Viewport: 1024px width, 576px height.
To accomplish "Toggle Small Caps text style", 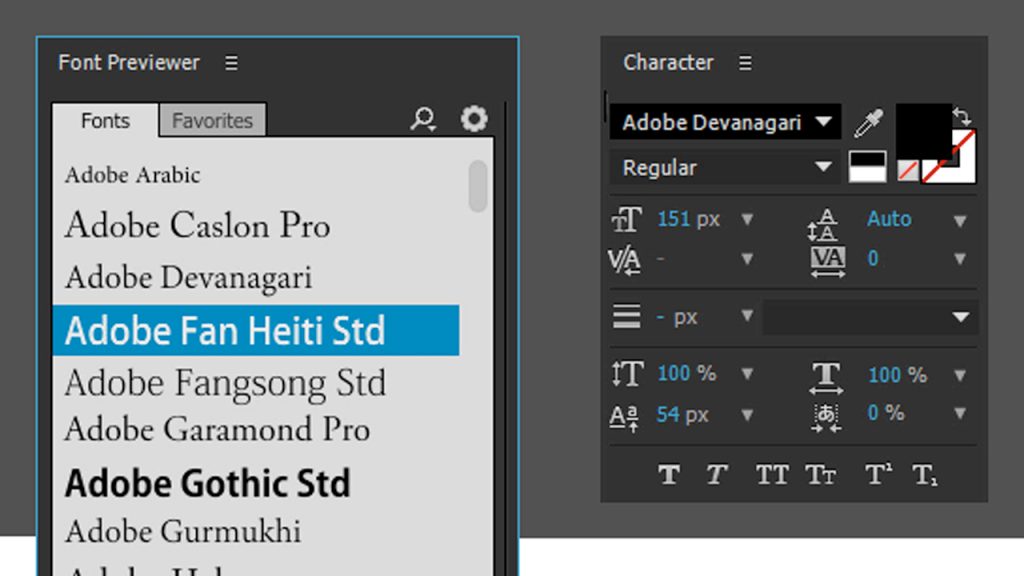I will 821,475.
